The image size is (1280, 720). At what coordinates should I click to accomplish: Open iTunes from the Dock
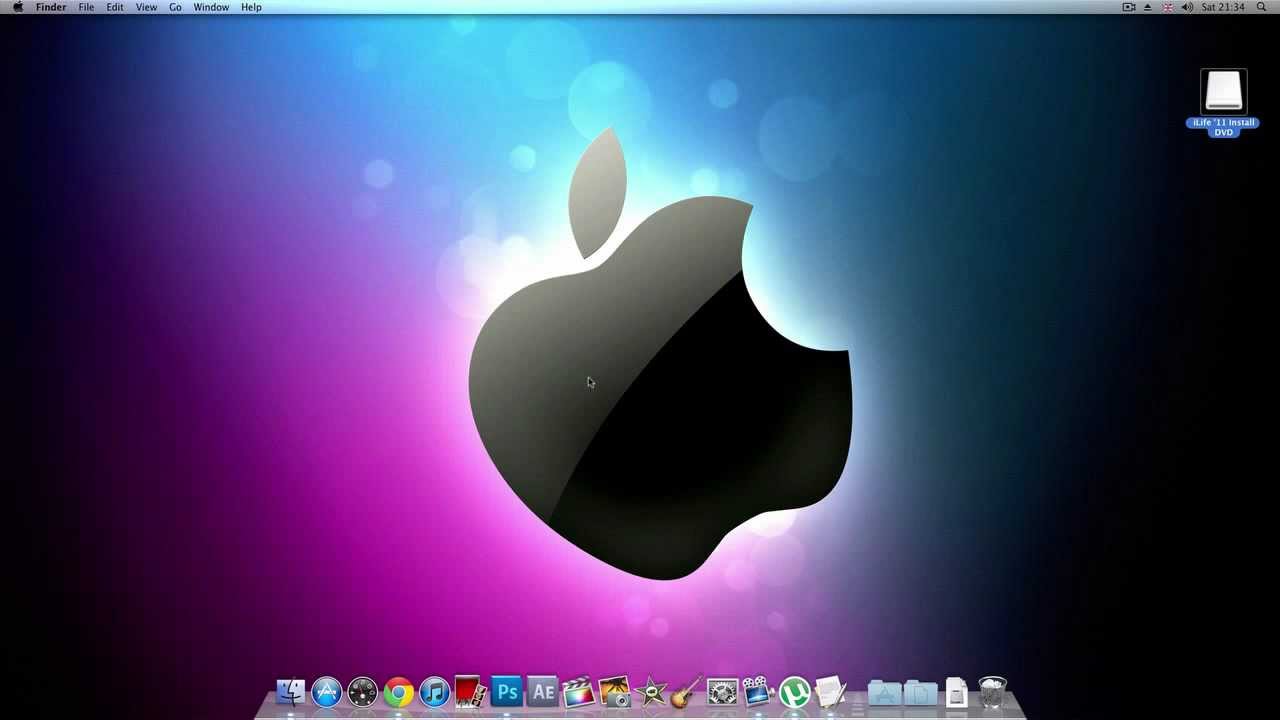(x=435, y=692)
